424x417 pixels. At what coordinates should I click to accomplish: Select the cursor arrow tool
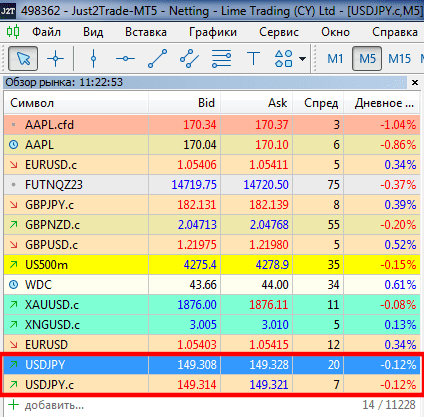pyautogui.click(x=23, y=59)
